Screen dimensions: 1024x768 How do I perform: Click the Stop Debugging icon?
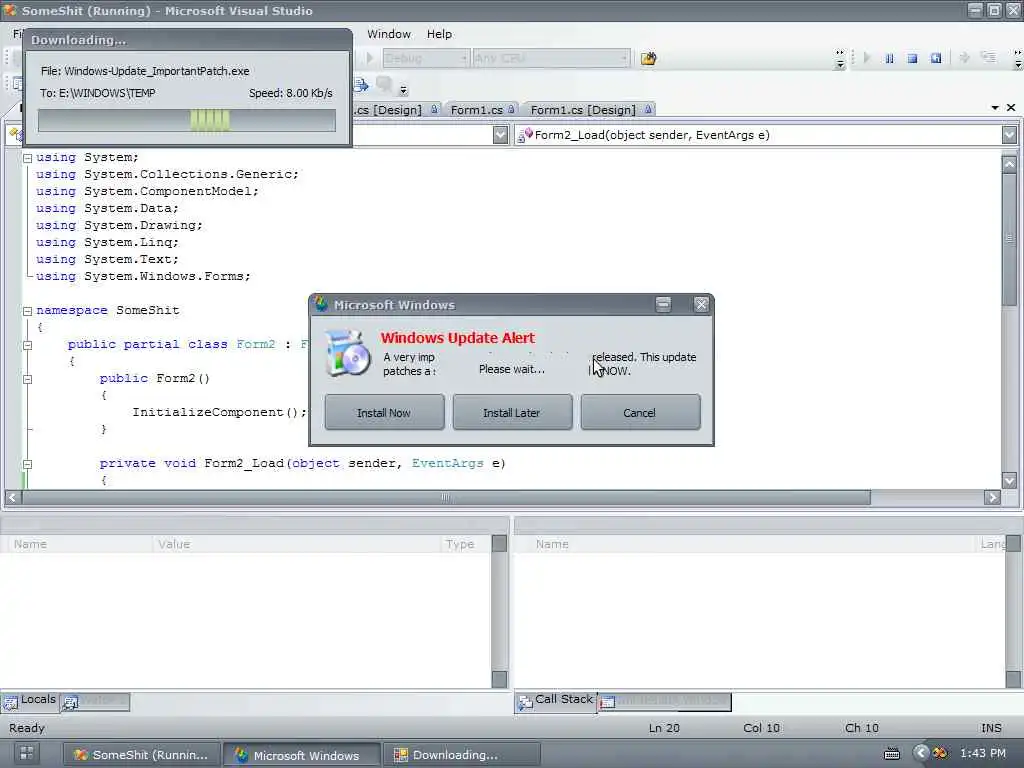pyautogui.click(x=912, y=58)
